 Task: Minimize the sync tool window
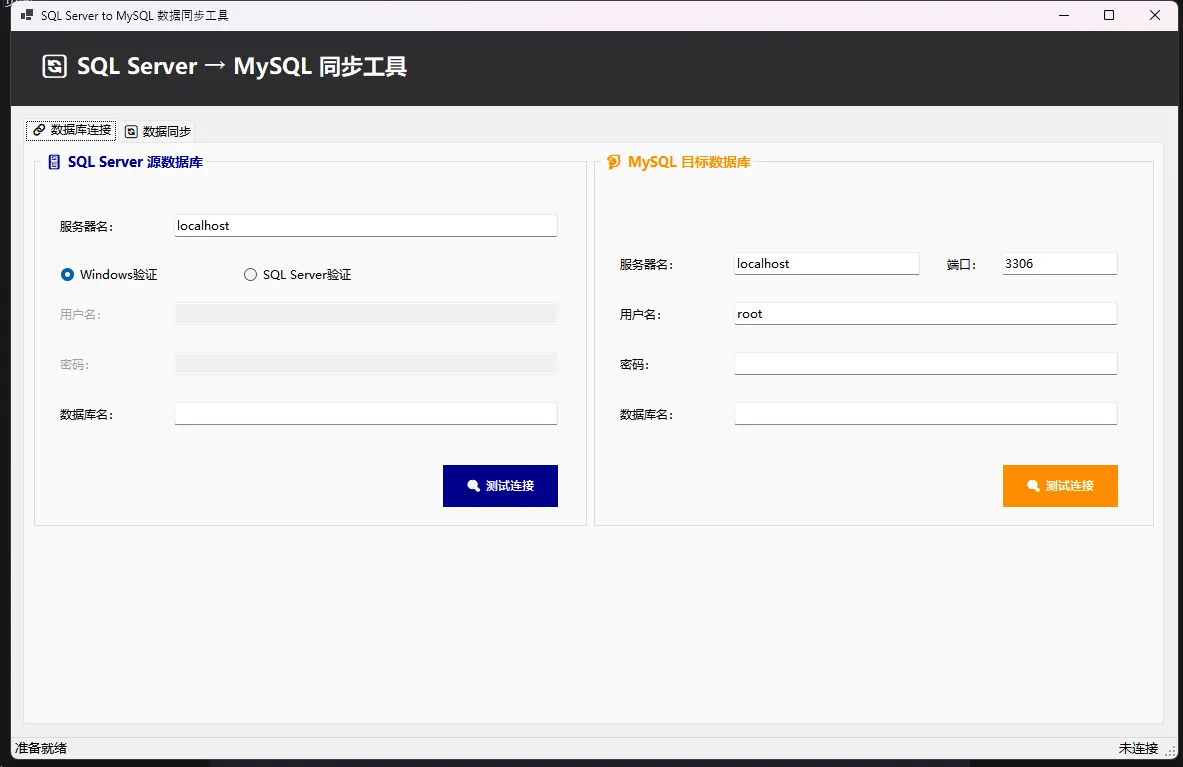(1064, 15)
